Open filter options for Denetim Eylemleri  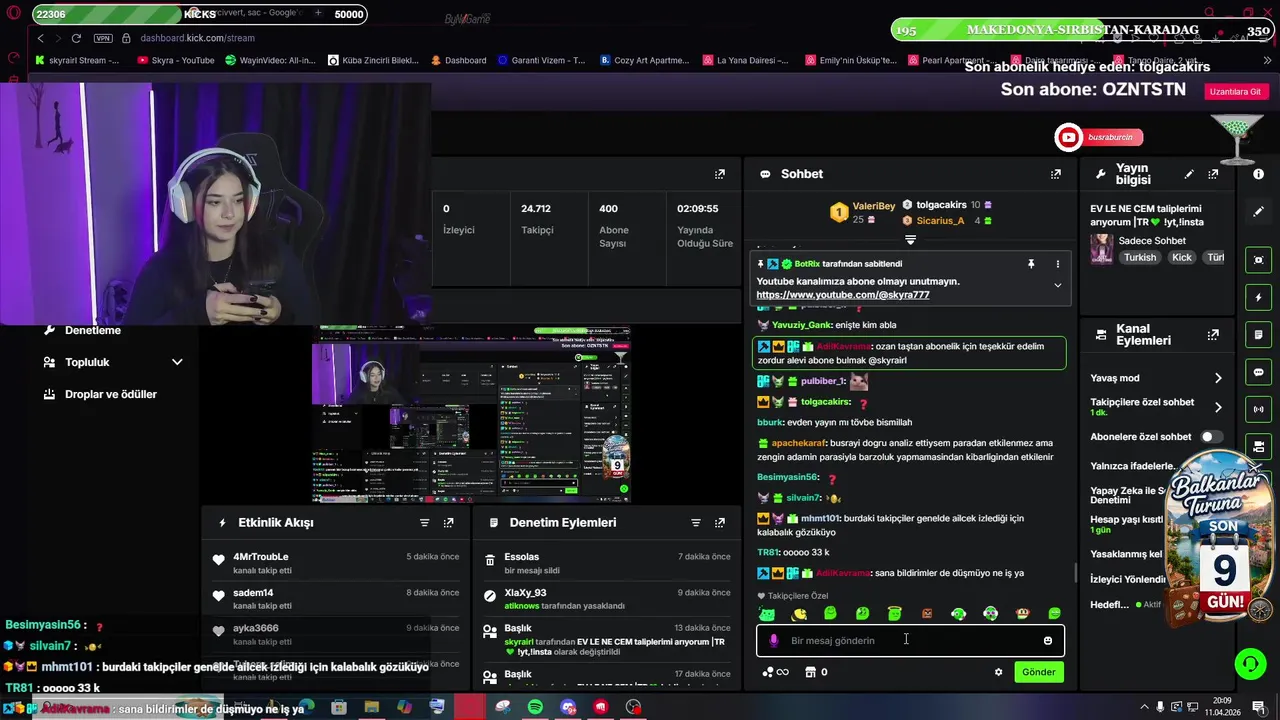(696, 523)
